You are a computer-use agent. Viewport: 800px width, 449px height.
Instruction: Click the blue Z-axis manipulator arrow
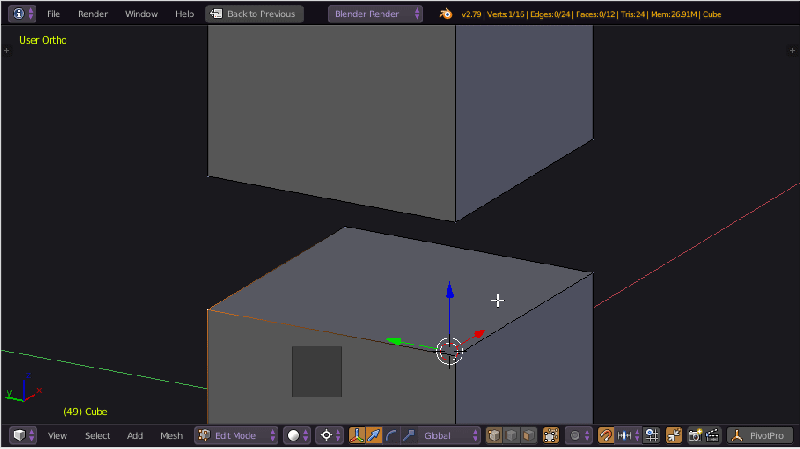[449, 291]
